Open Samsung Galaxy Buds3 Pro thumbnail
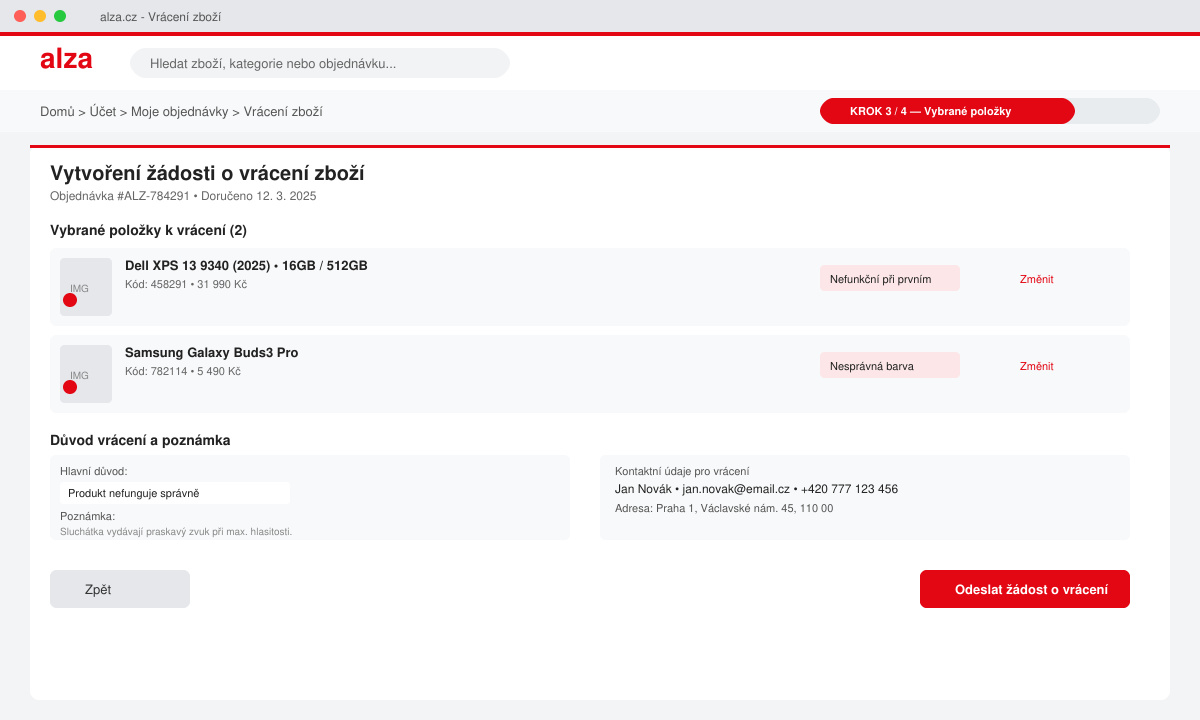This screenshot has width=1200, height=720. coord(86,374)
